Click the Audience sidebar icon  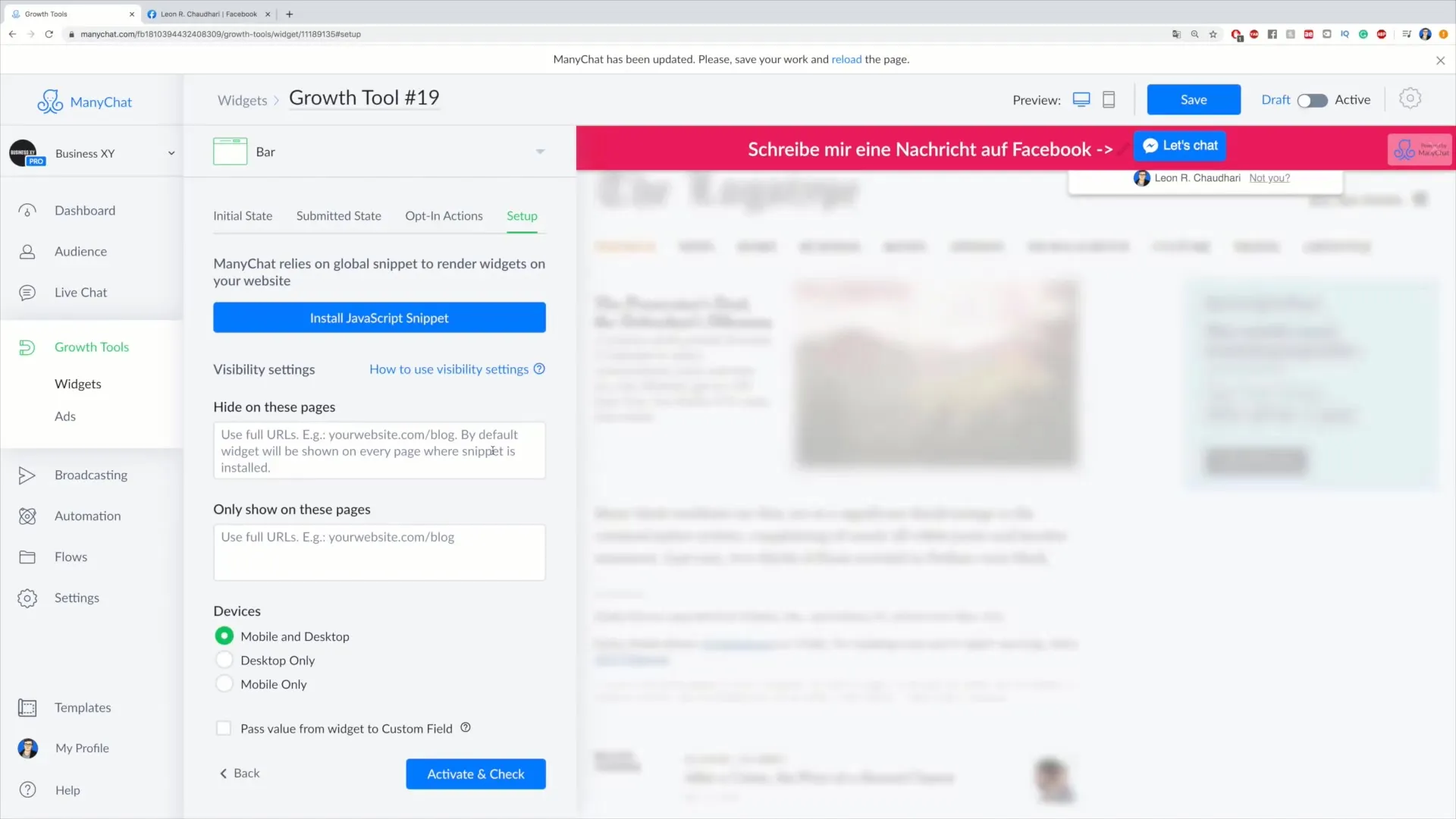coord(27,251)
